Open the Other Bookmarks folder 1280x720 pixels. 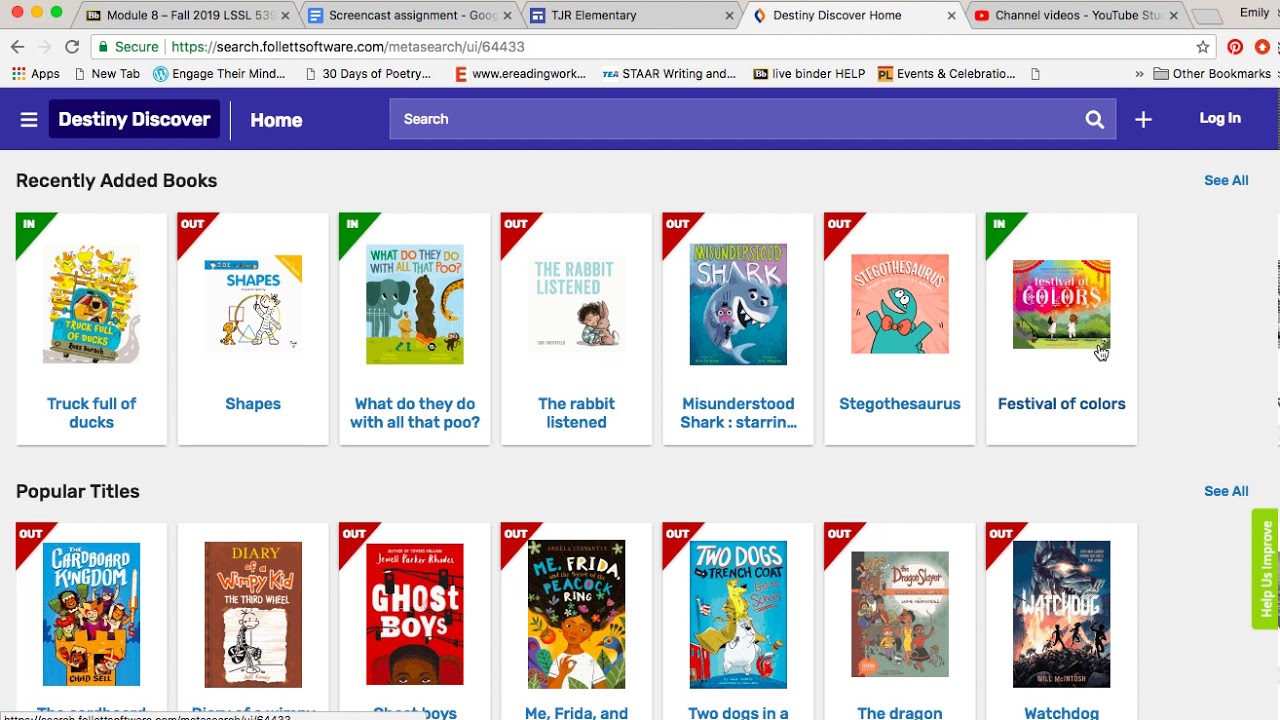pos(1212,74)
